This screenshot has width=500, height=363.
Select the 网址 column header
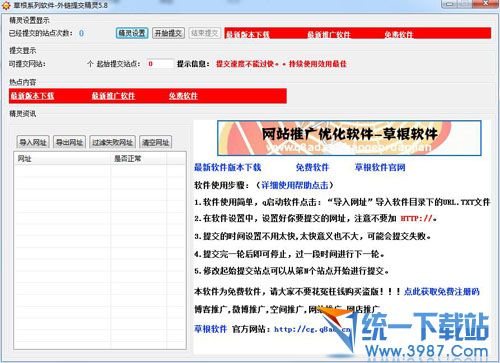pyautogui.click(x=62, y=159)
